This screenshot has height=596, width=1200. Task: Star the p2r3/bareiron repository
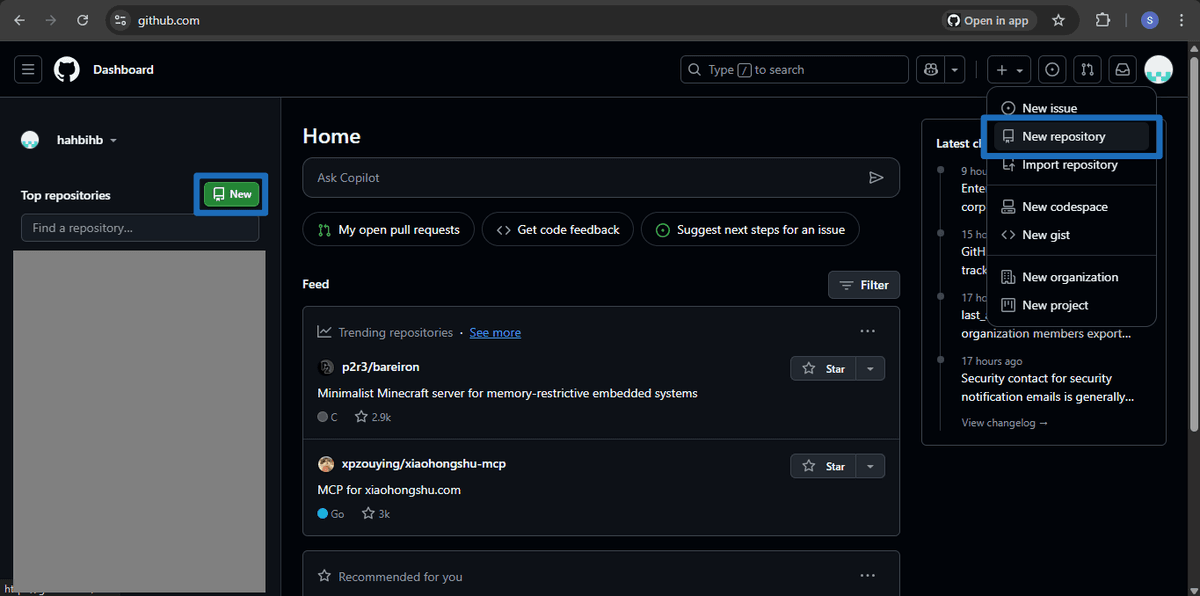pyautogui.click(x=825, y=368)
